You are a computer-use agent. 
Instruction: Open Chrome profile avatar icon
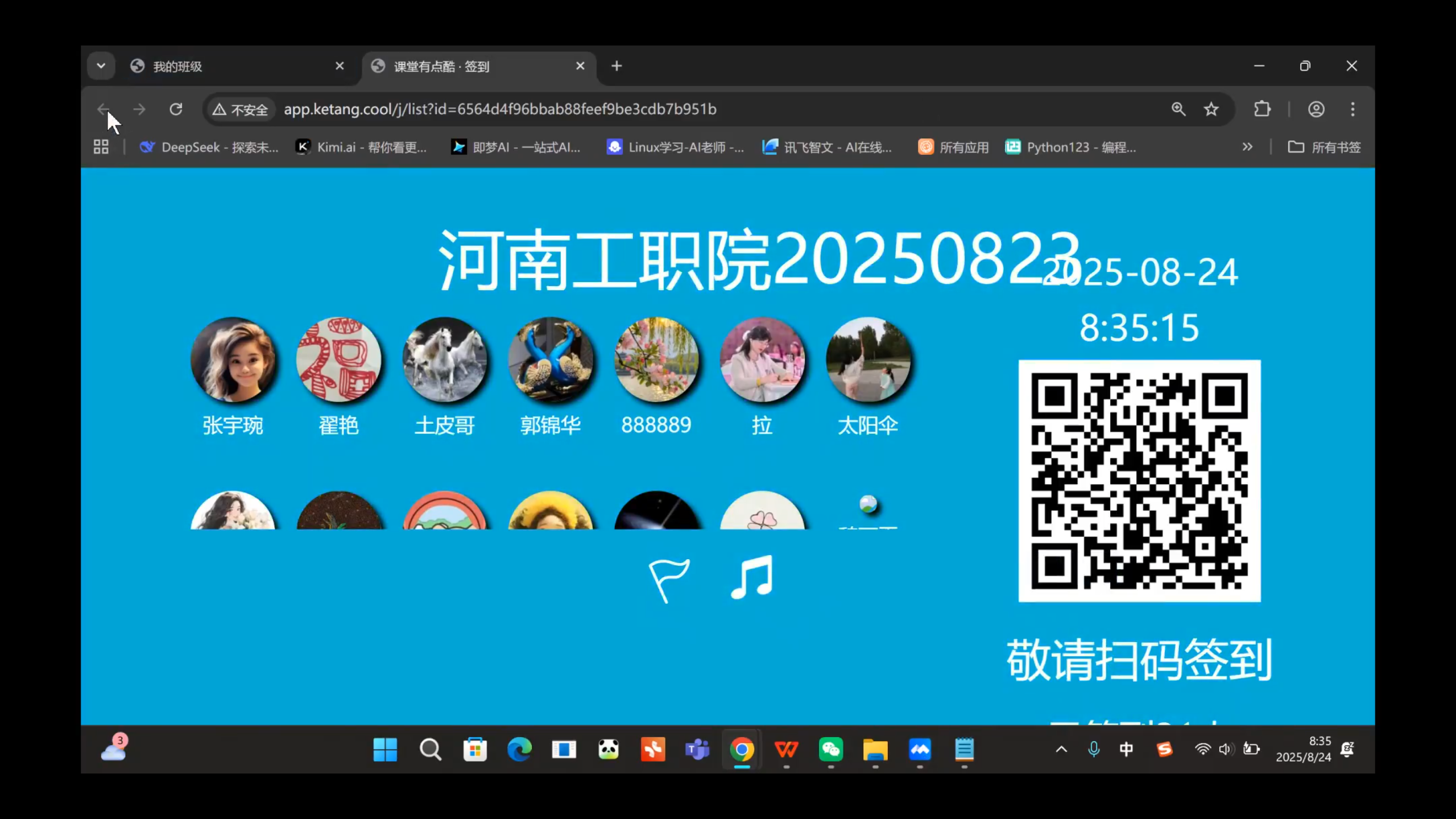pyautogui.click(x=1316, y=109)
